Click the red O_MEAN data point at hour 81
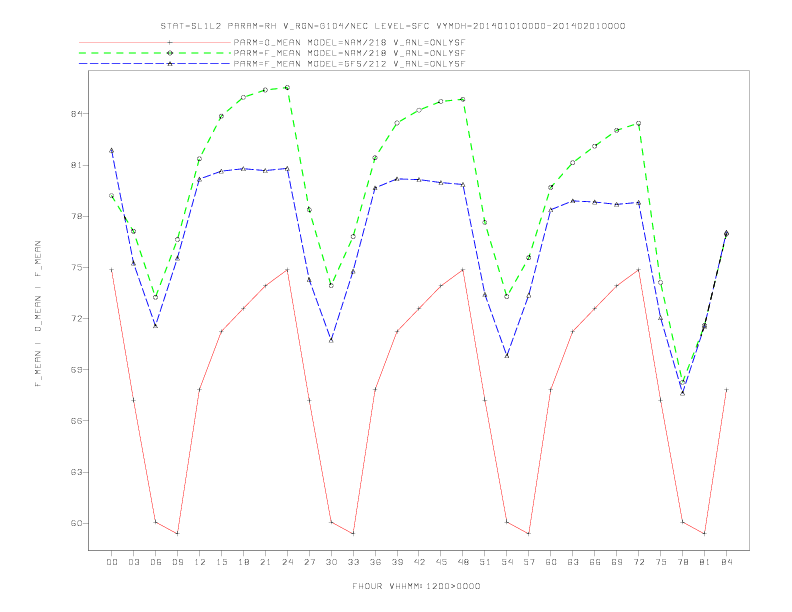792x612 pixels. point(705,533)
